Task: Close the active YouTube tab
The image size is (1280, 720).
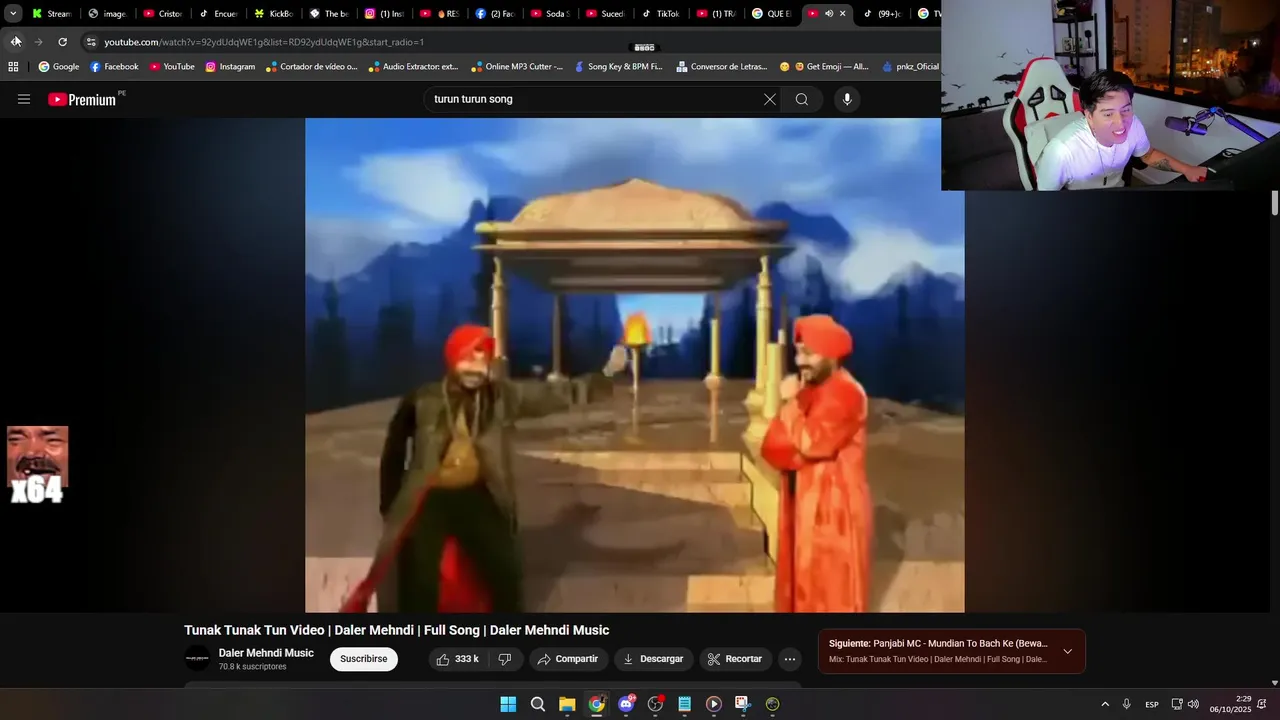Action: point(842,14)
